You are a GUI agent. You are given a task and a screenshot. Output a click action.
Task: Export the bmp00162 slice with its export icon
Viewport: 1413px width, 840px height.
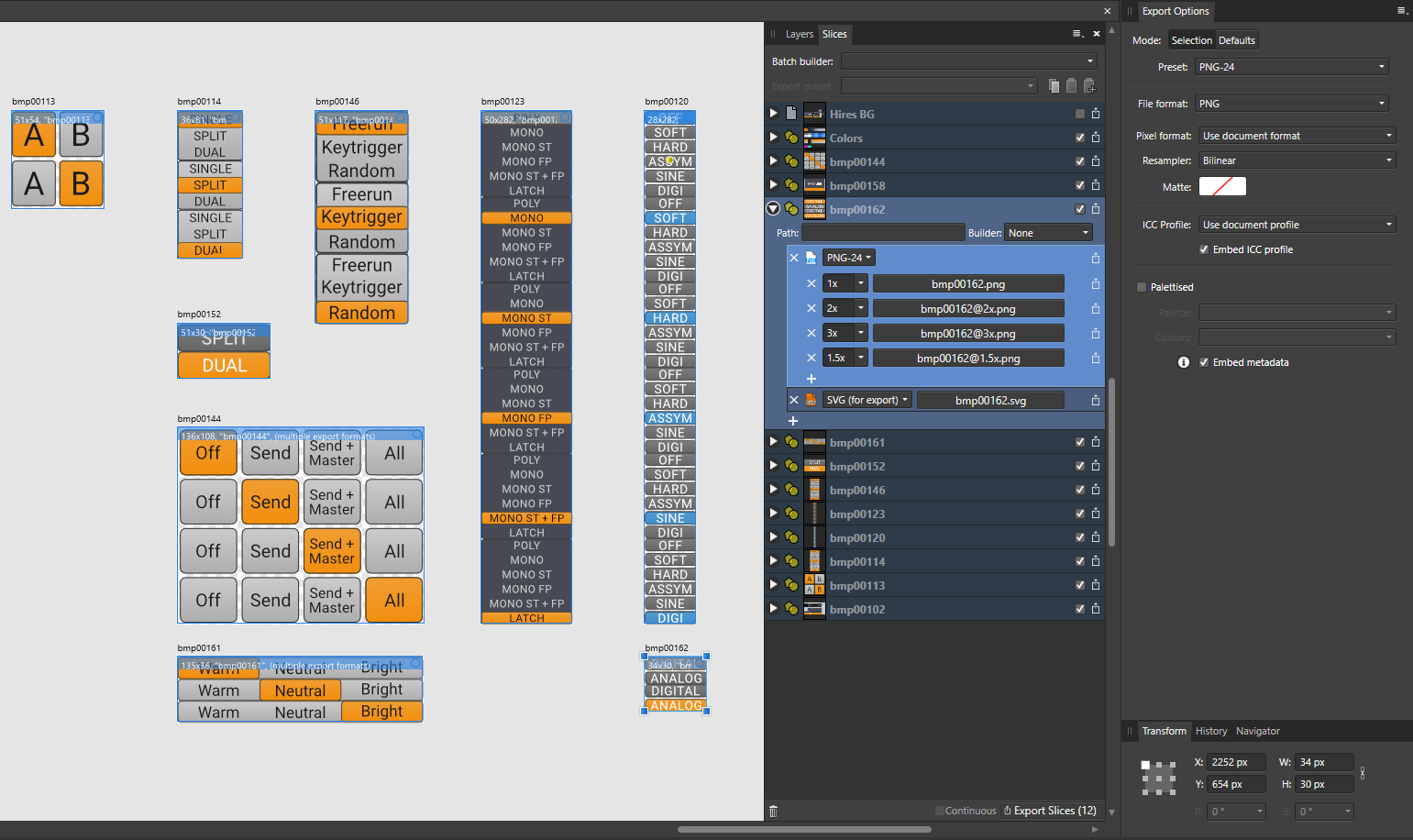coord(1096,209)
